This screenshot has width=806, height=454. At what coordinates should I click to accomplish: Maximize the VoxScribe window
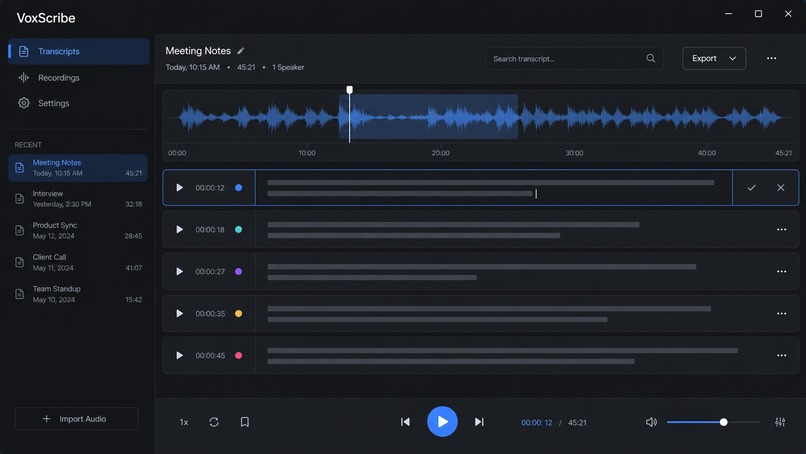coord(758,14)
